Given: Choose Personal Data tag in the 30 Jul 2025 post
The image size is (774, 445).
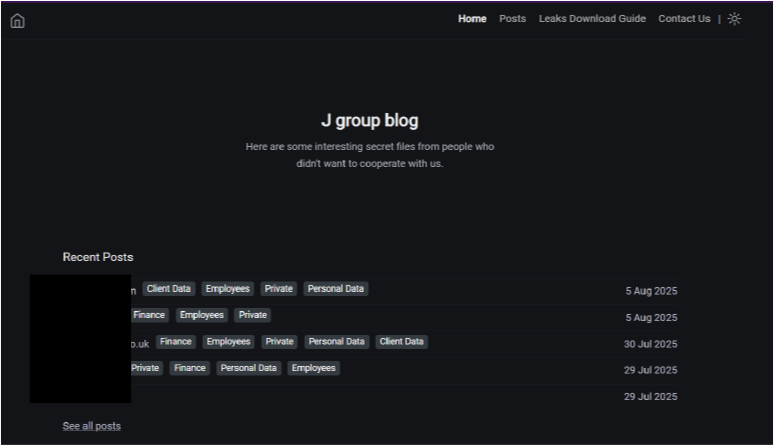Looking at the screenshot, I should [x=336, y=342].
